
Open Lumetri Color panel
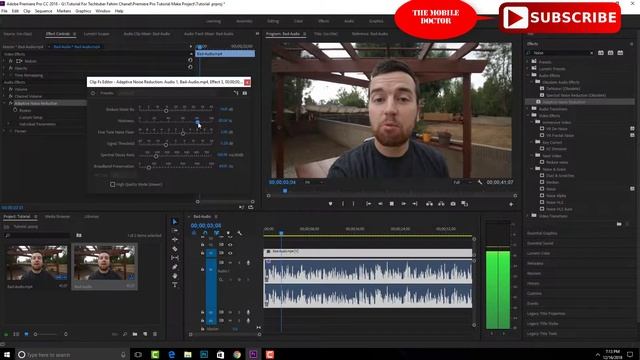[538, 253]
